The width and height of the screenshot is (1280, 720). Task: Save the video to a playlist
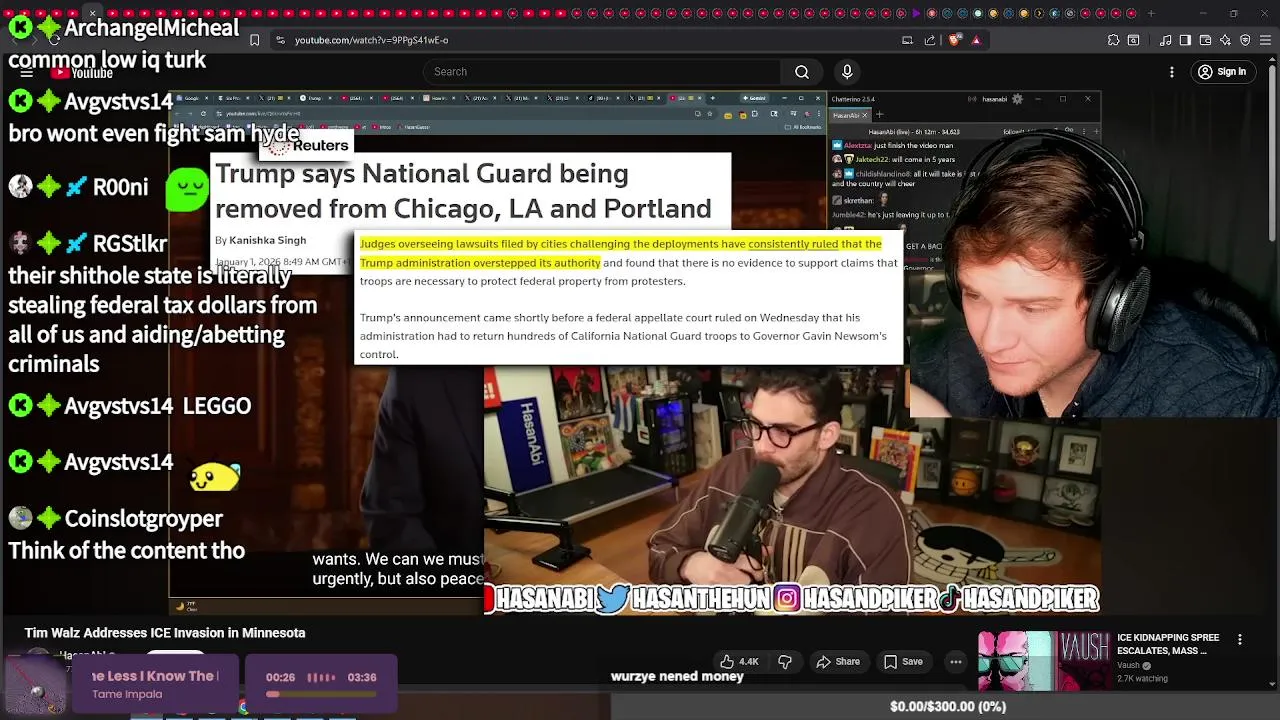[x=903, y=661]
